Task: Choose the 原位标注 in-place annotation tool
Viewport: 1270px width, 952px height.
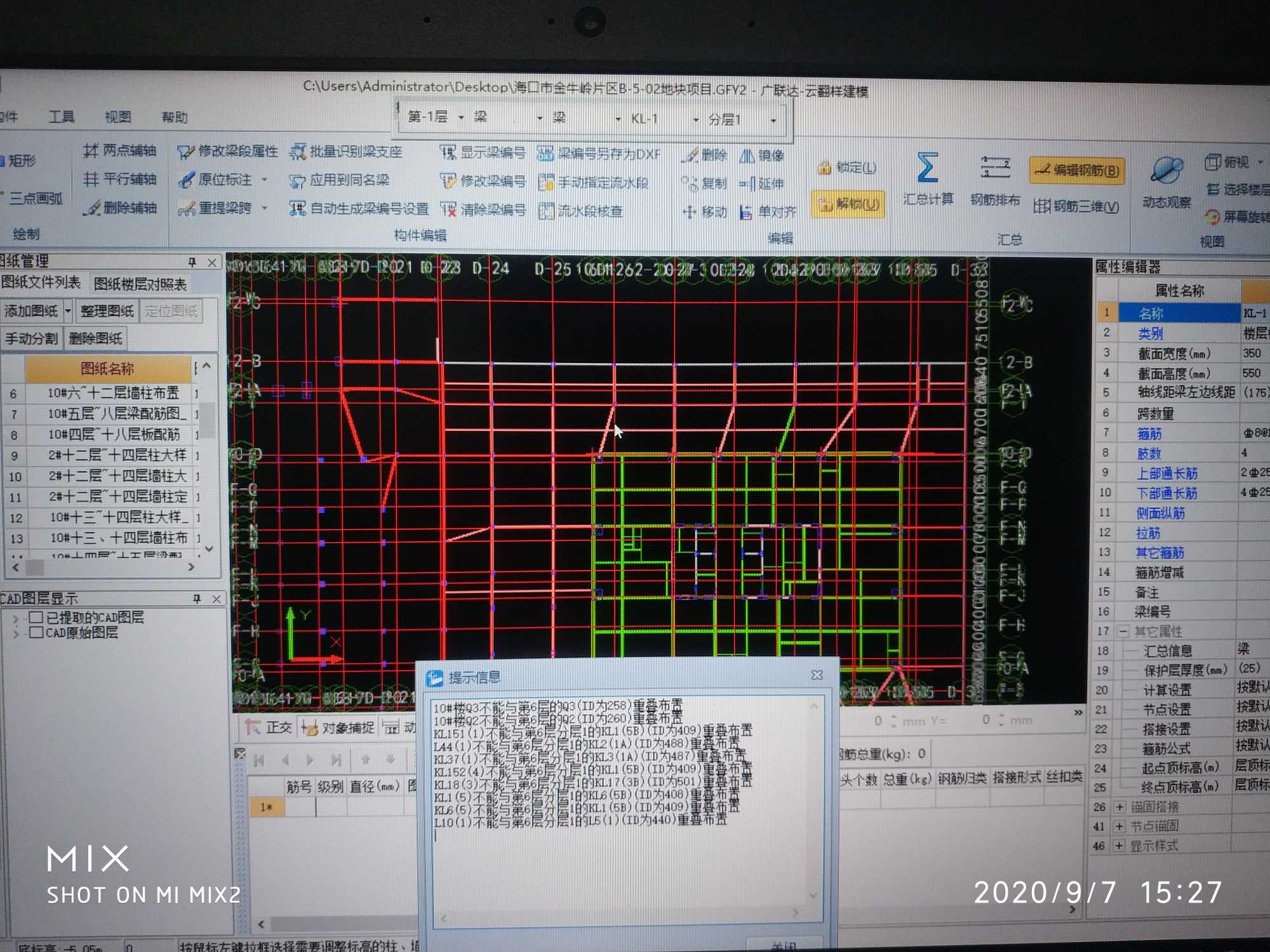Action: [215, 180]
